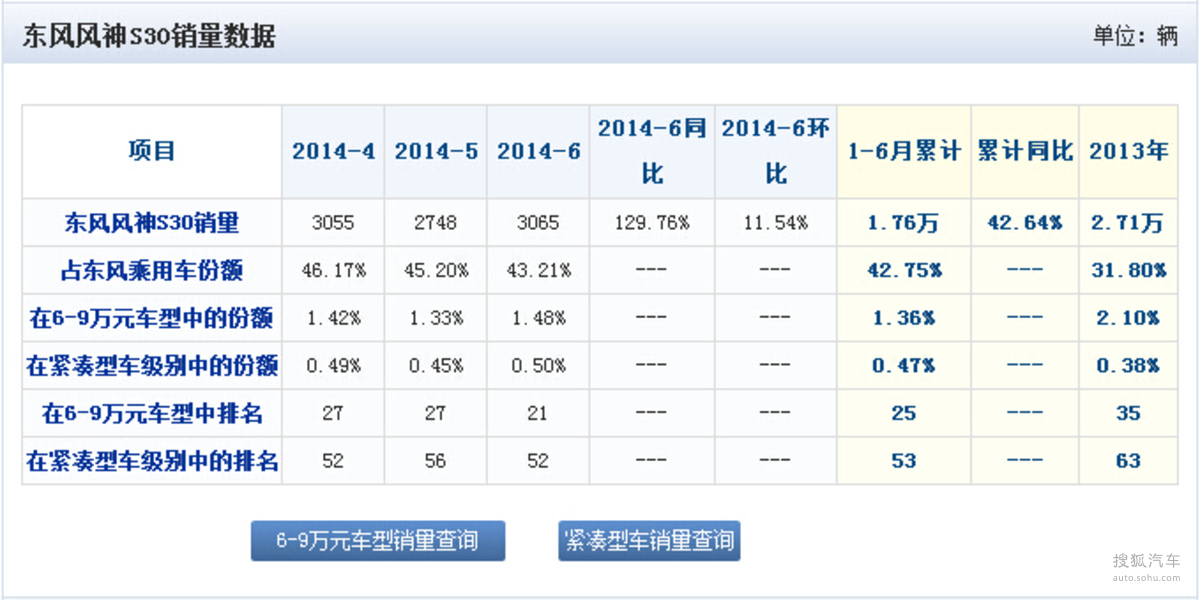This screenshot has height=600, width=1200.
Task: Click the 在6-9万元车型中的份额 row label
Action: [x=152, y=318]
